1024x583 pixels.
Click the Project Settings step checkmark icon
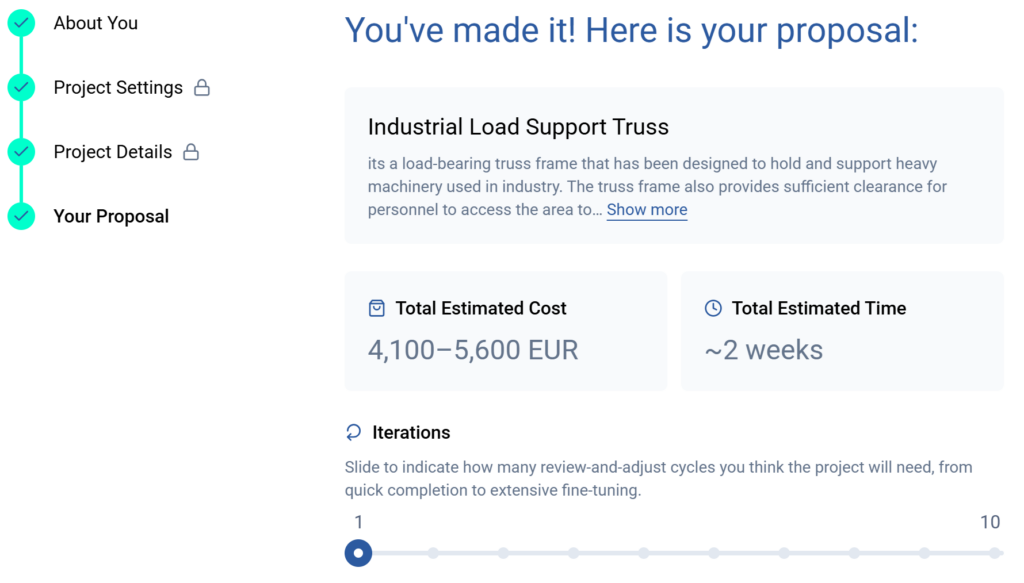pos(21,88)
